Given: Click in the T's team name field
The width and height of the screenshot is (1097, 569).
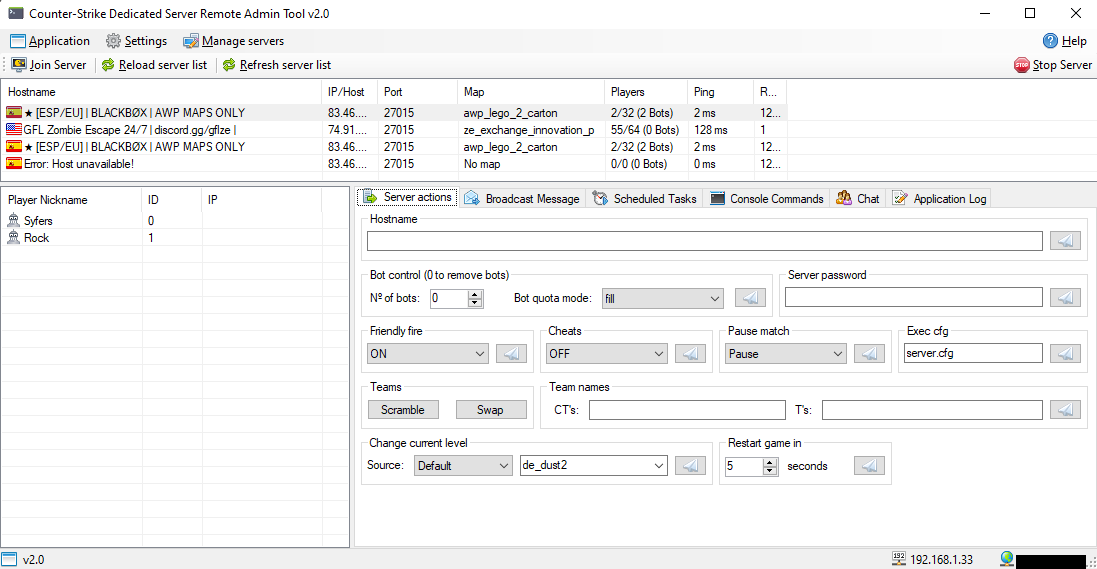Looking at the screenshot, I should (932, 409).
